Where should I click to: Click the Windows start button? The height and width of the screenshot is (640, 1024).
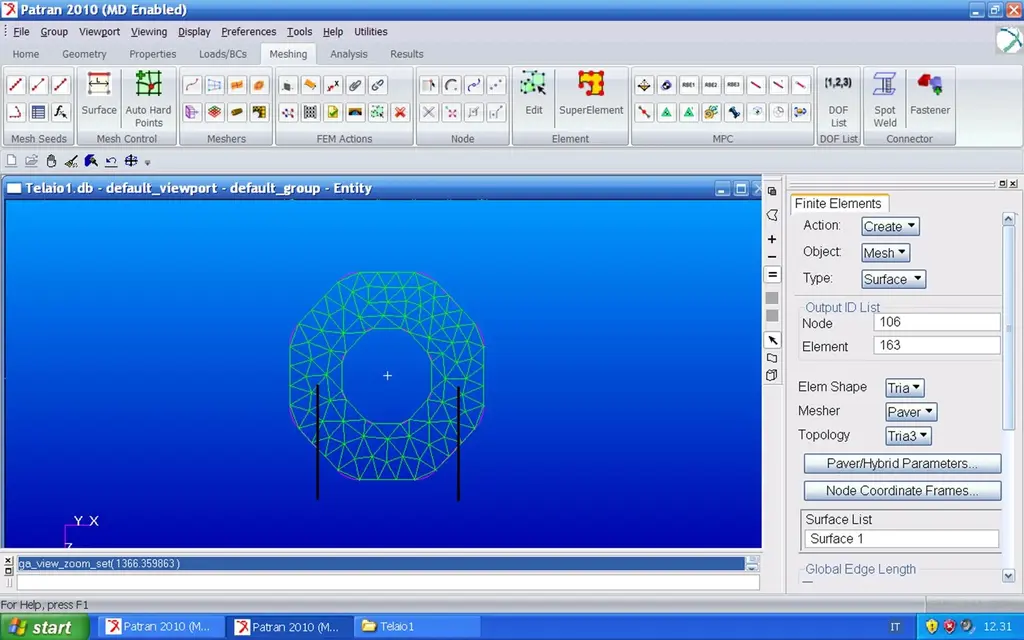[x=44, y=627]
